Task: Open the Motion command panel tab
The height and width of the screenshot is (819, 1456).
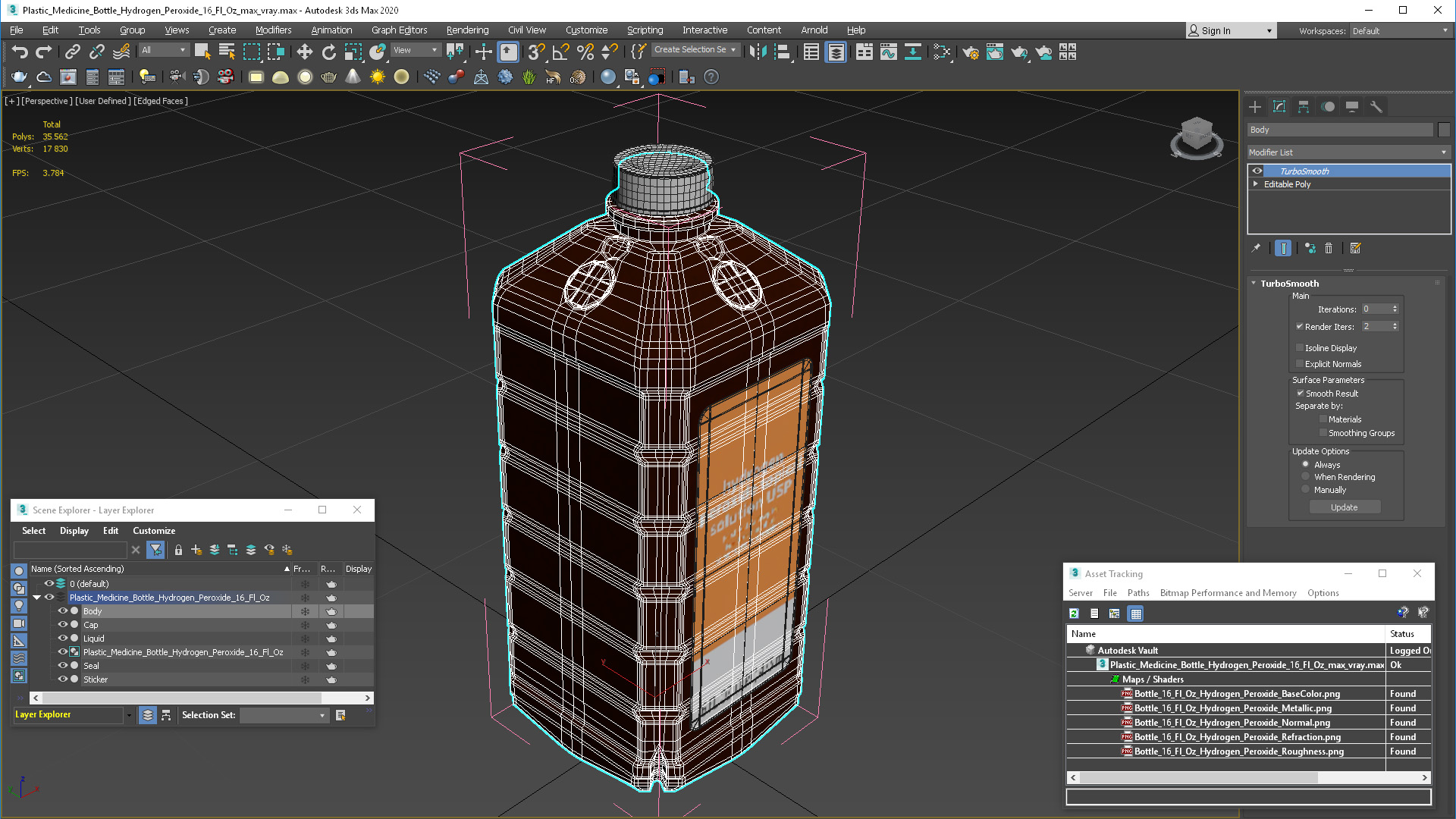Action: point(1328,107)
